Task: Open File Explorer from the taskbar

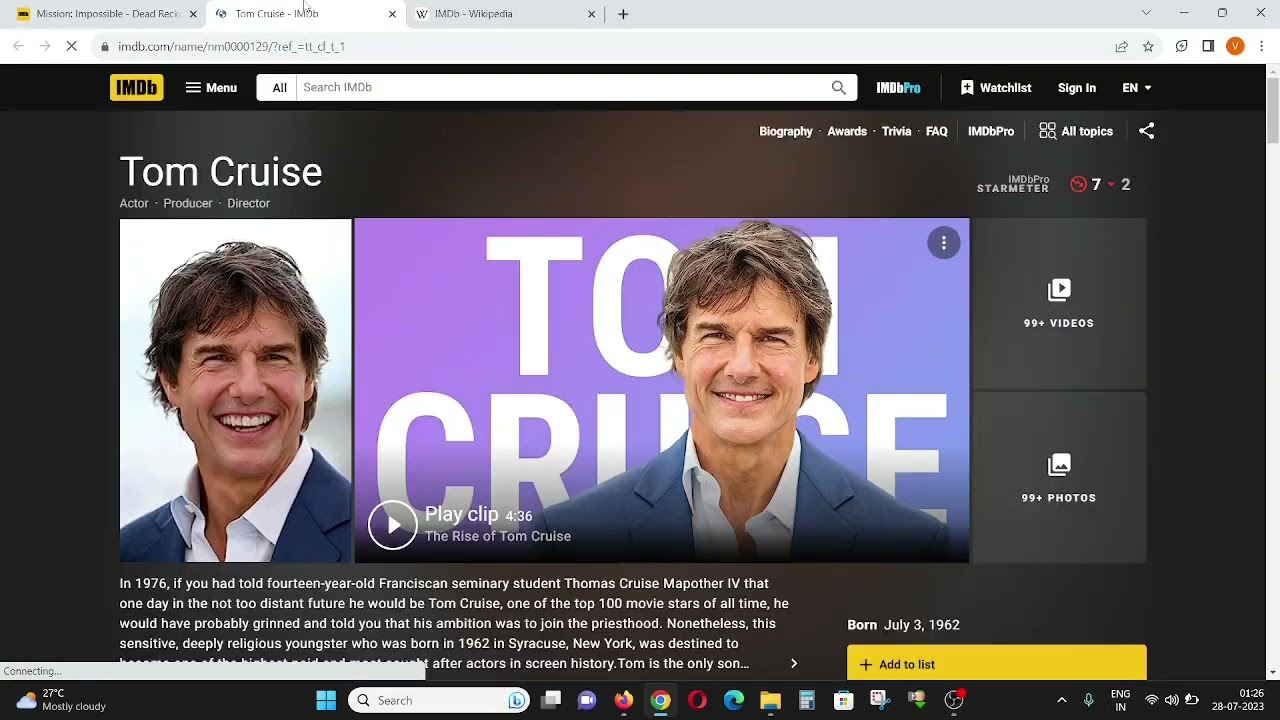Action: (770, 700)
